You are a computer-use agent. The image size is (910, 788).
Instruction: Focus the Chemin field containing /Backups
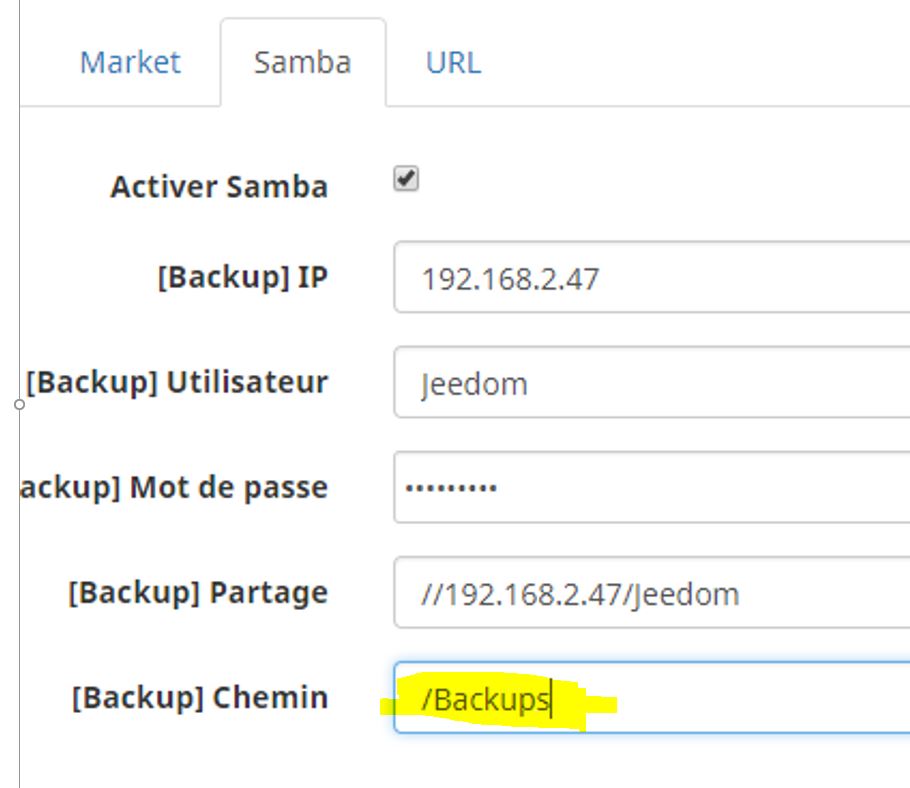pos(700,697)
